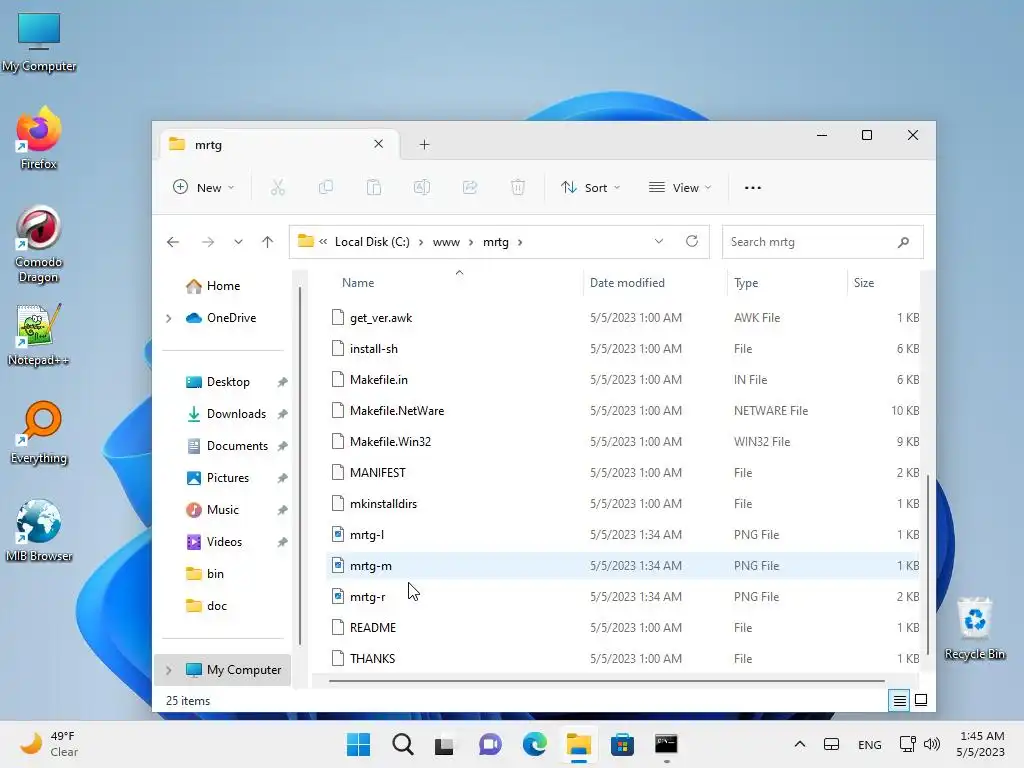Screen dimensions: 1024x768
Task: Sort by Size column header
Action: coord(863,283)
